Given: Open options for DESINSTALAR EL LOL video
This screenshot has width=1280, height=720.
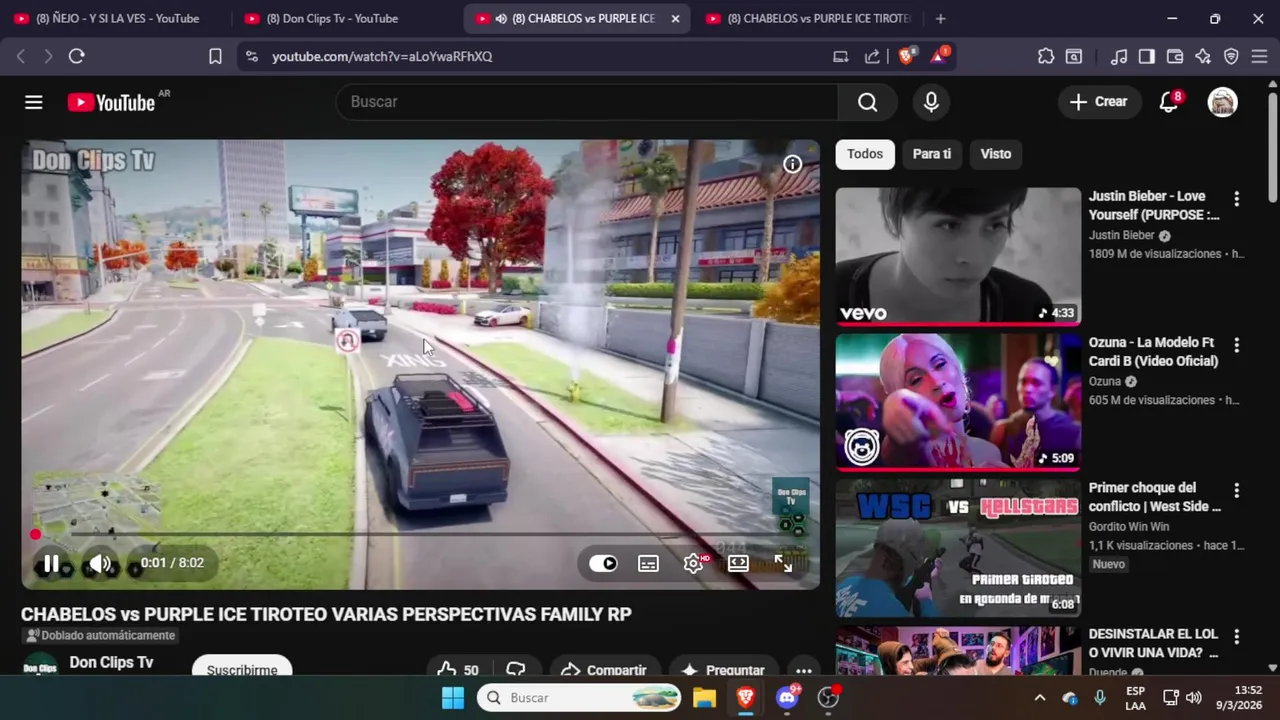Looking at the screenshot, I should pyautogui.click(x=1236, y=637).
